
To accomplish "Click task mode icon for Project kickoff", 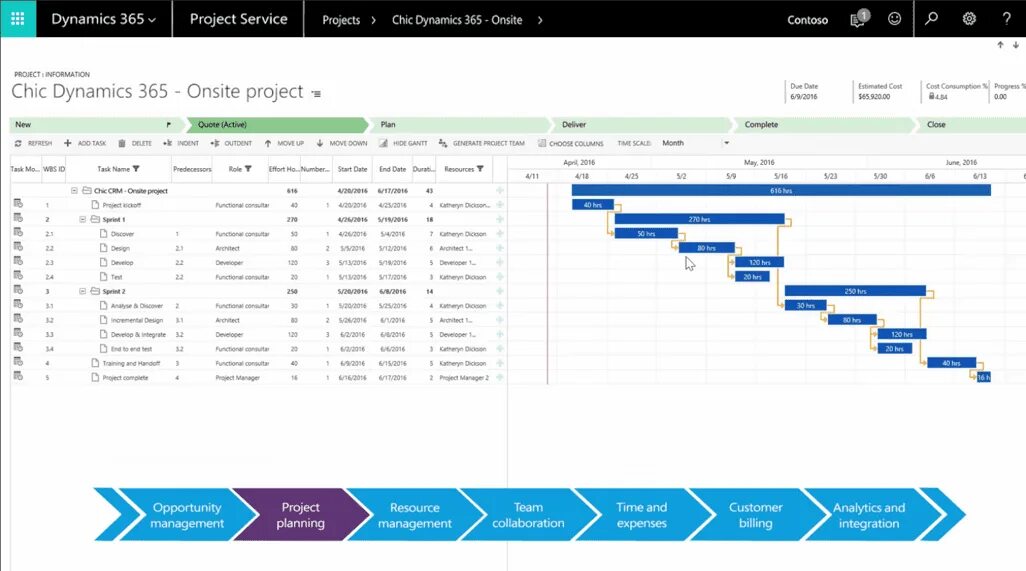I will (18, 204).
